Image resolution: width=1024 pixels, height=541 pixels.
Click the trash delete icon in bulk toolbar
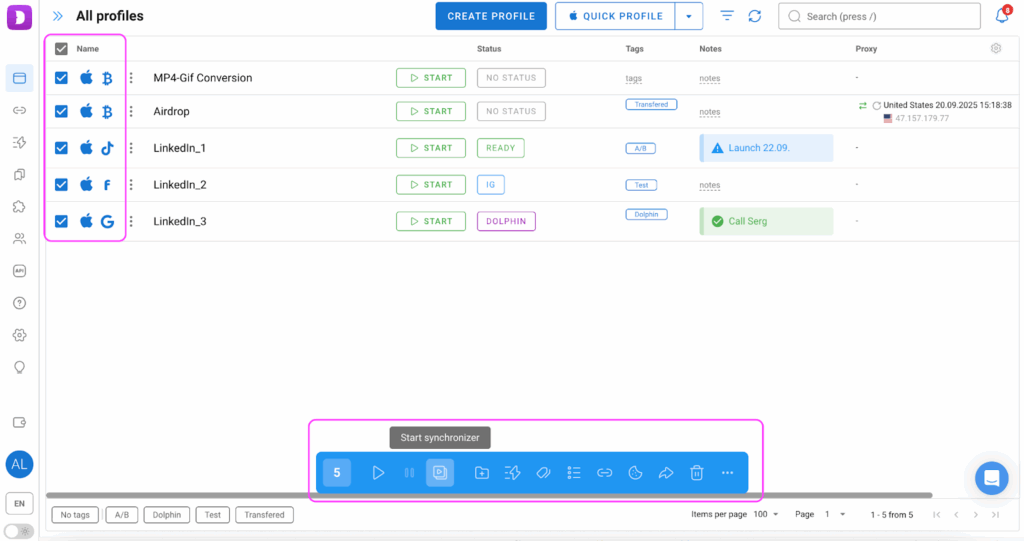(697, 473)
